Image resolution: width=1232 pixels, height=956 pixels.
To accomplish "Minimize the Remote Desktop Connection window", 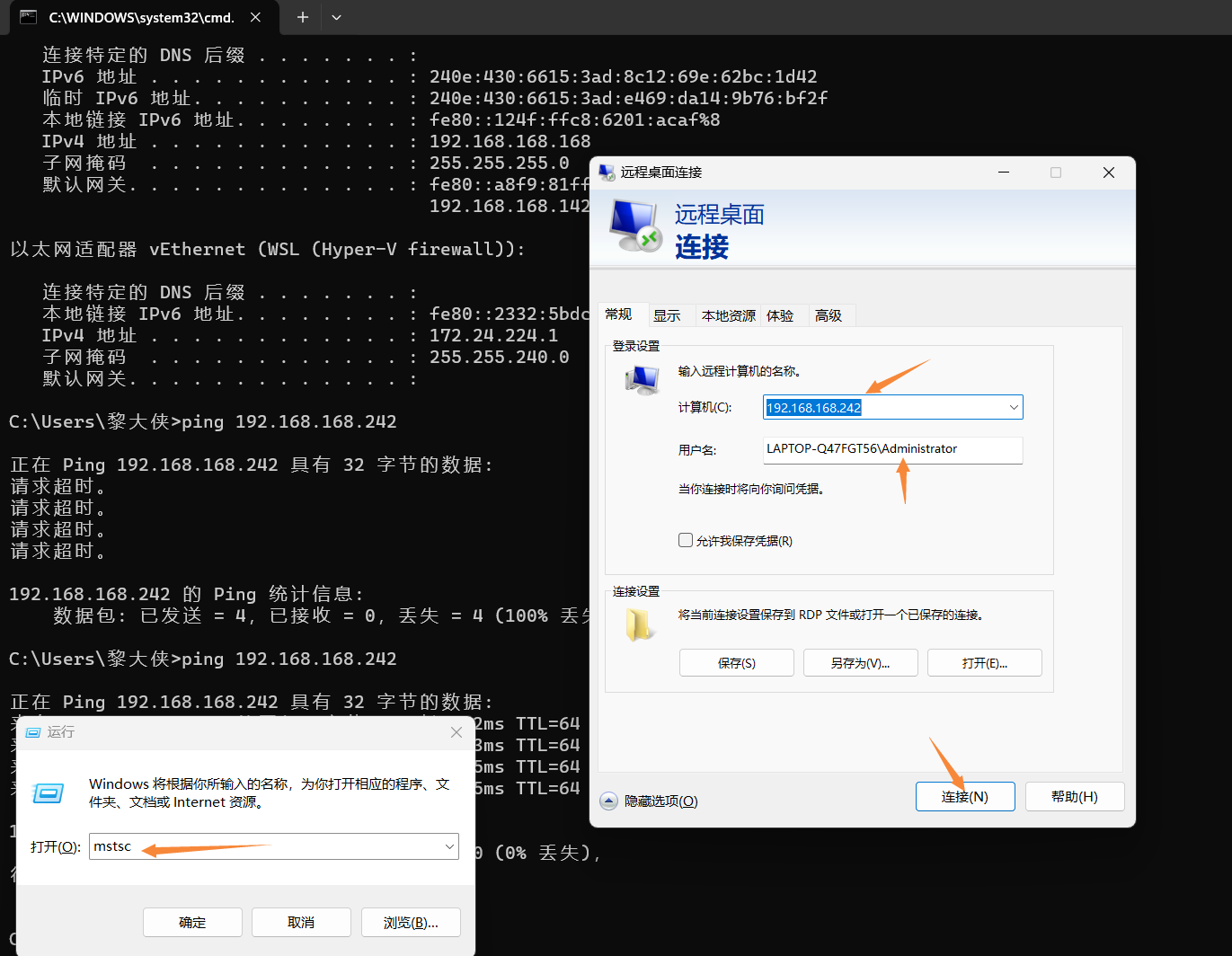I will 1004,173.
